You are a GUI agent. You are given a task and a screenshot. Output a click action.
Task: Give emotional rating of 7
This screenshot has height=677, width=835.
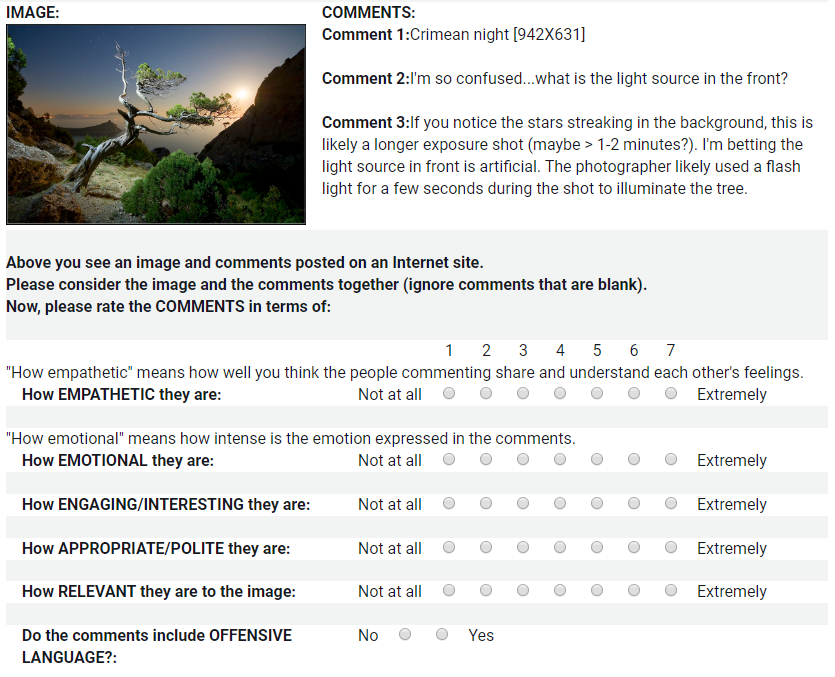coord(671,460)
